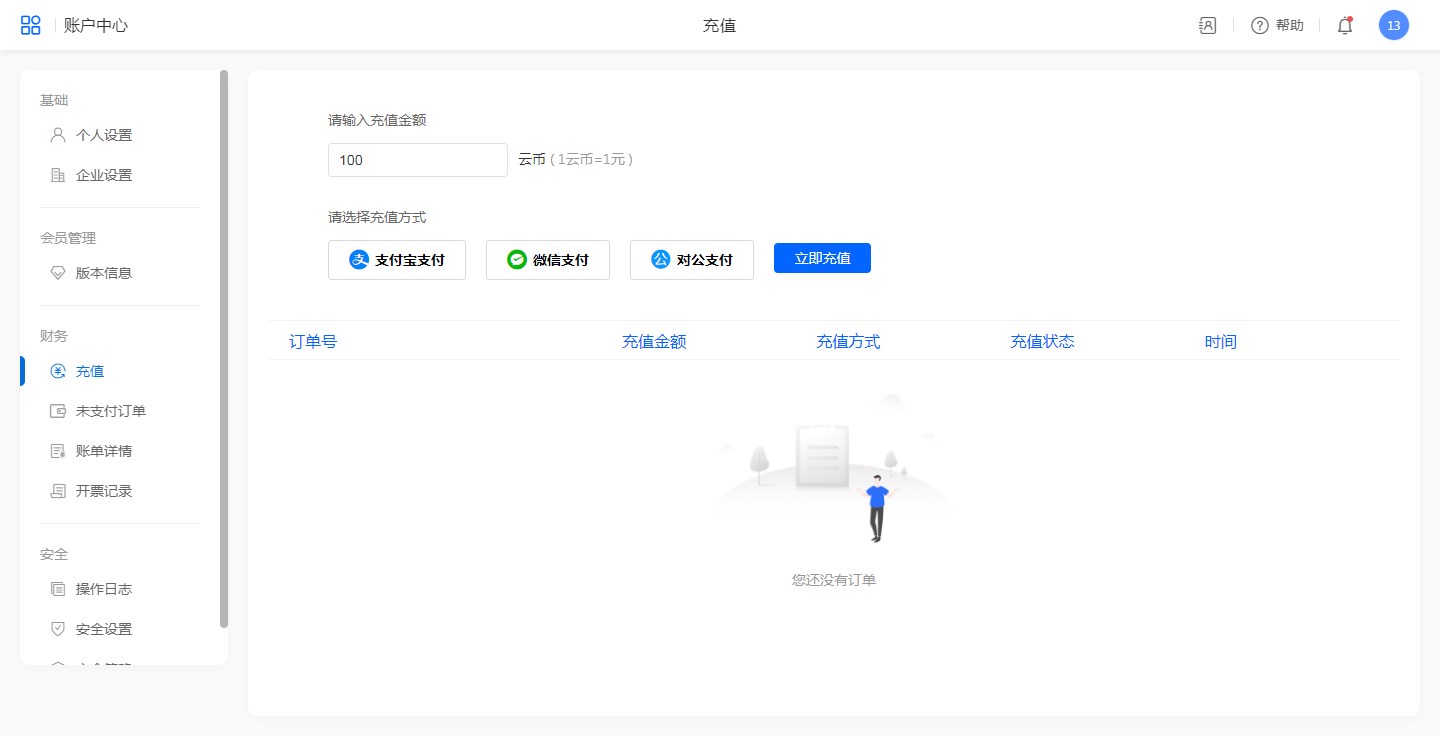Click the app grid icon beside 账户中心
Viewport: 1440px width, 736px height.
31,26
